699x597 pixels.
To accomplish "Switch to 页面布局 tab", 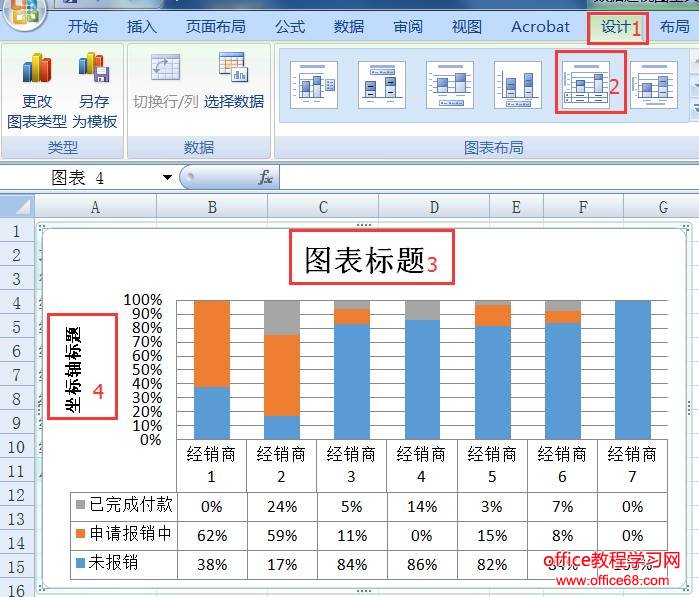I will [x=216, y=27].
